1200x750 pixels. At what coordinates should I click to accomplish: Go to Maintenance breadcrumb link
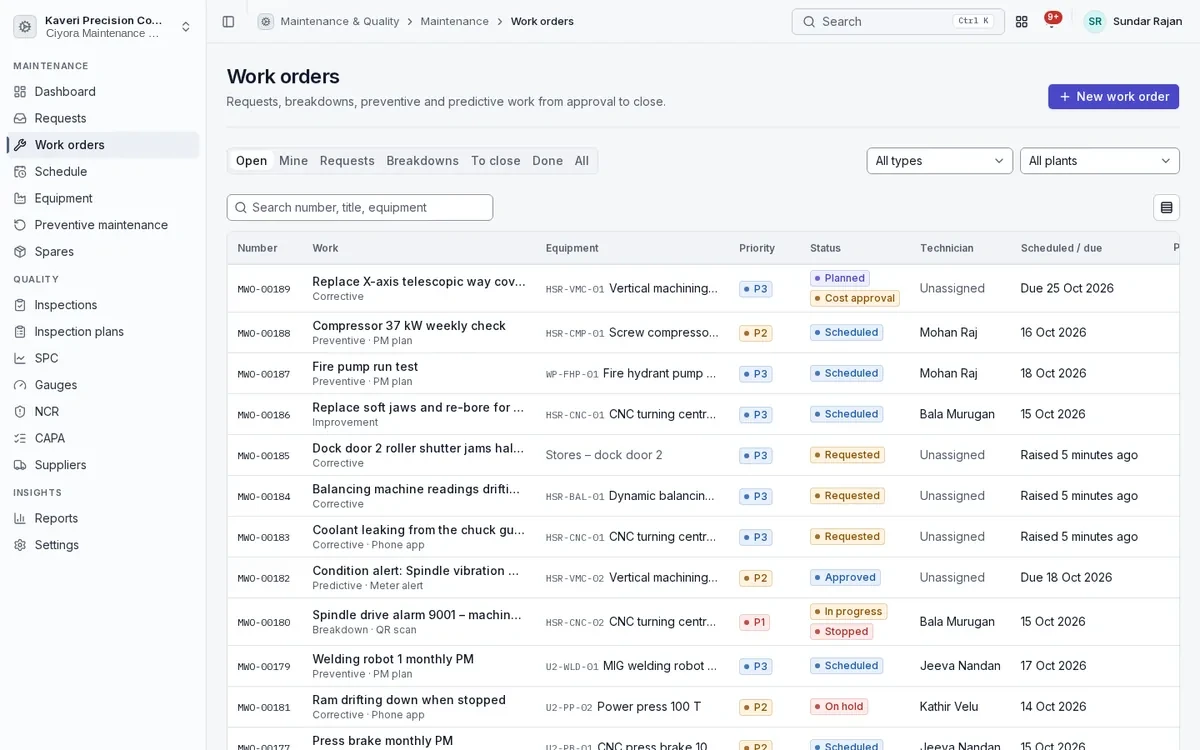[455, 21]
